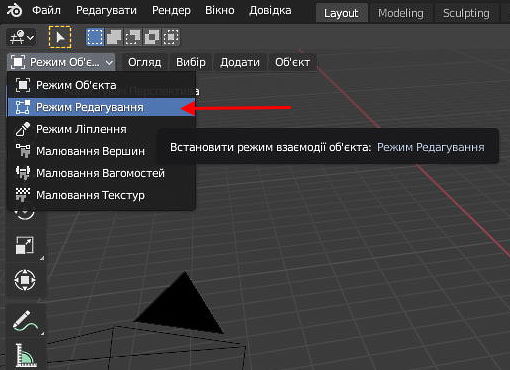Image resolution: width=510 pixels, height=370 pixels.
Task: Select the Annotate pencil tool
Action: (x=25, y=321)
